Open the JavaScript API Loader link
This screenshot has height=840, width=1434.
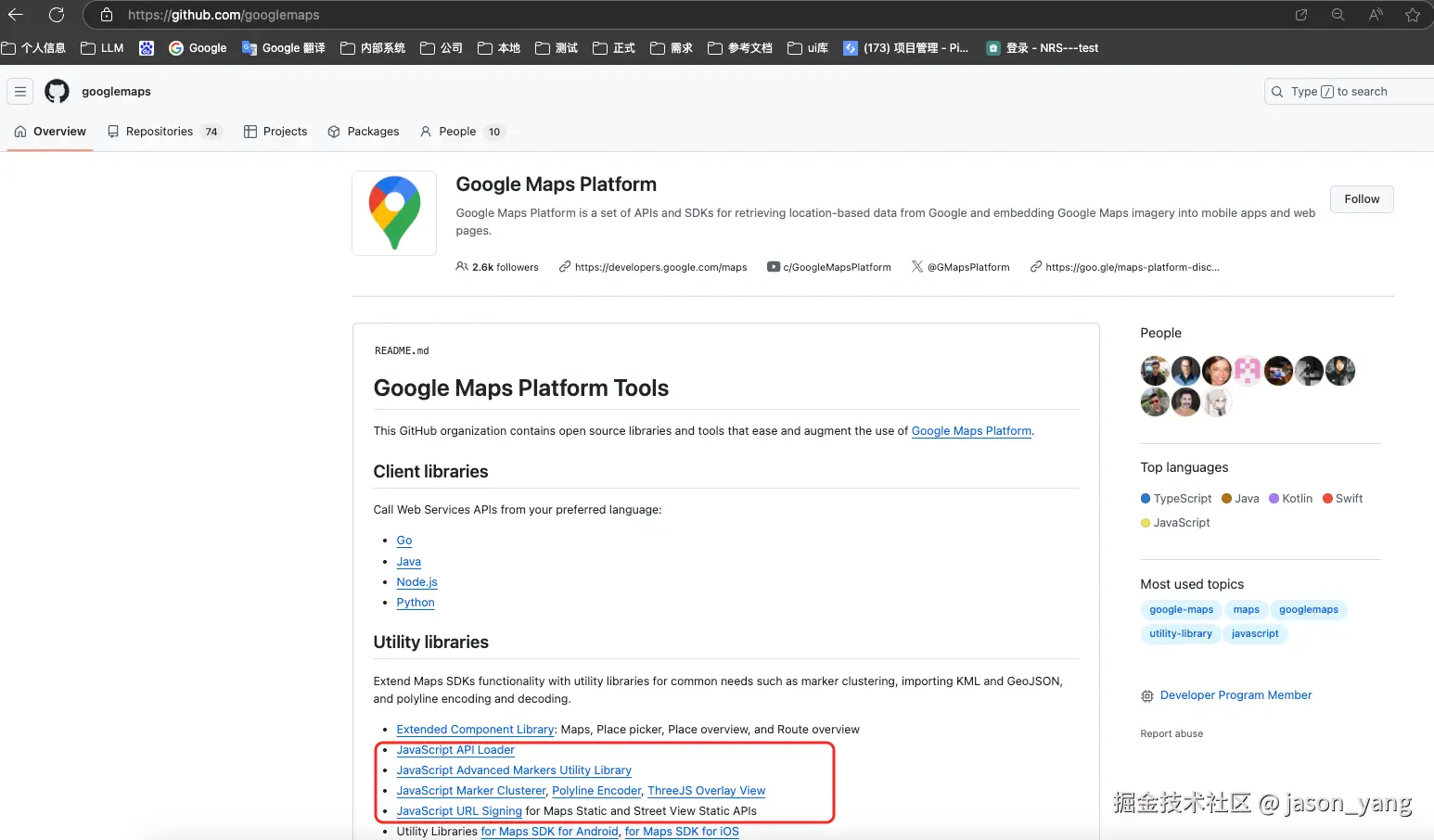coord(455,750)
